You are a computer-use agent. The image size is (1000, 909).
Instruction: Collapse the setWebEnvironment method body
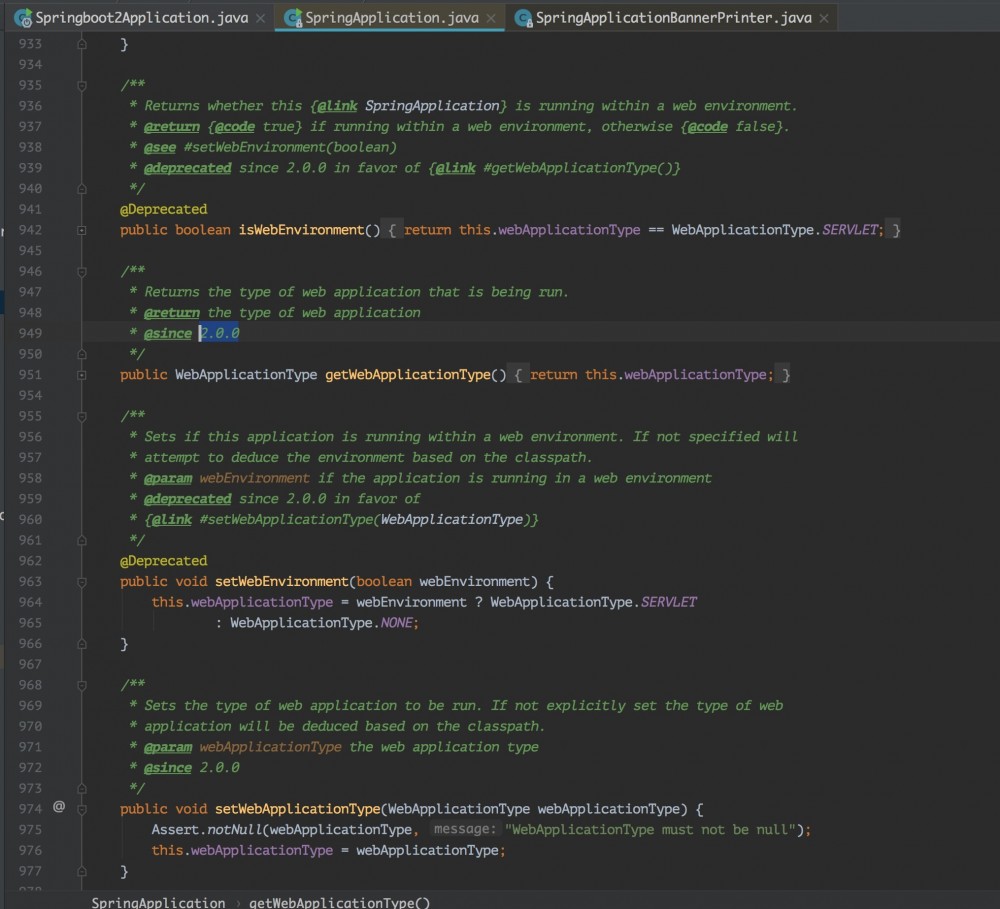[81, 581]
